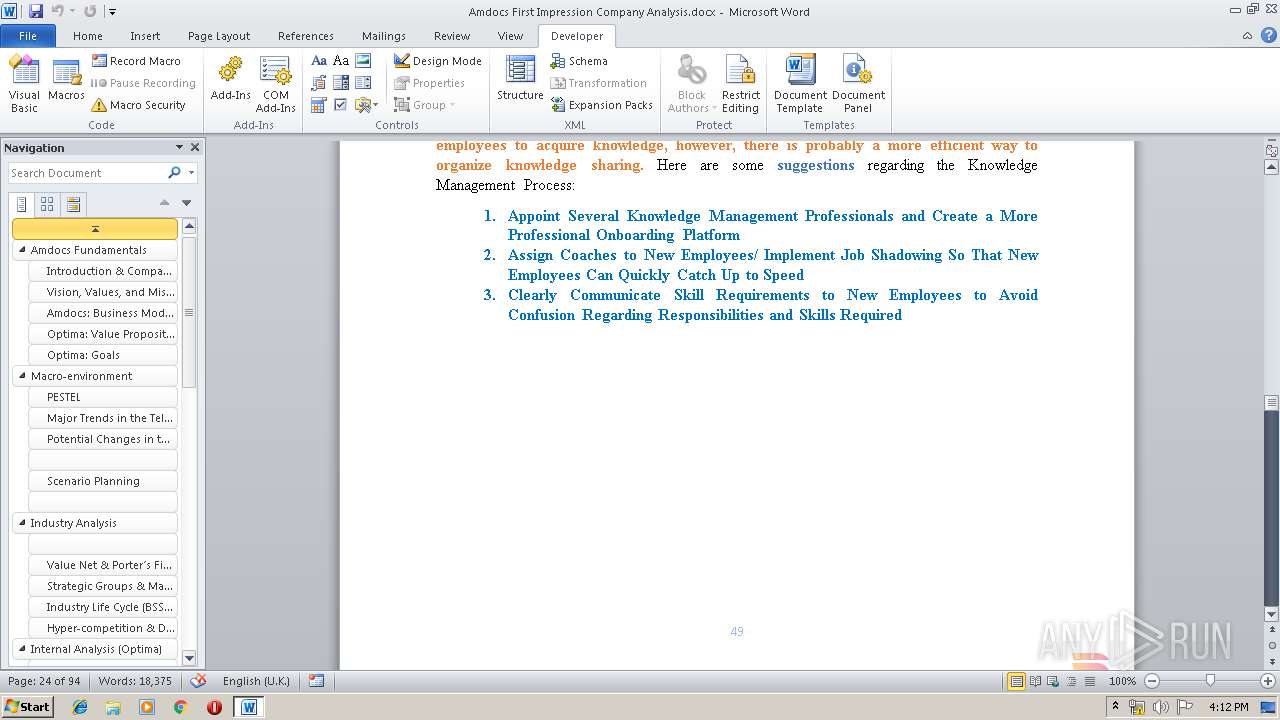The image size is (1280, 720).
Task: Toggle Design Mode
Action: pyautogui.click(x=437, y=61)
